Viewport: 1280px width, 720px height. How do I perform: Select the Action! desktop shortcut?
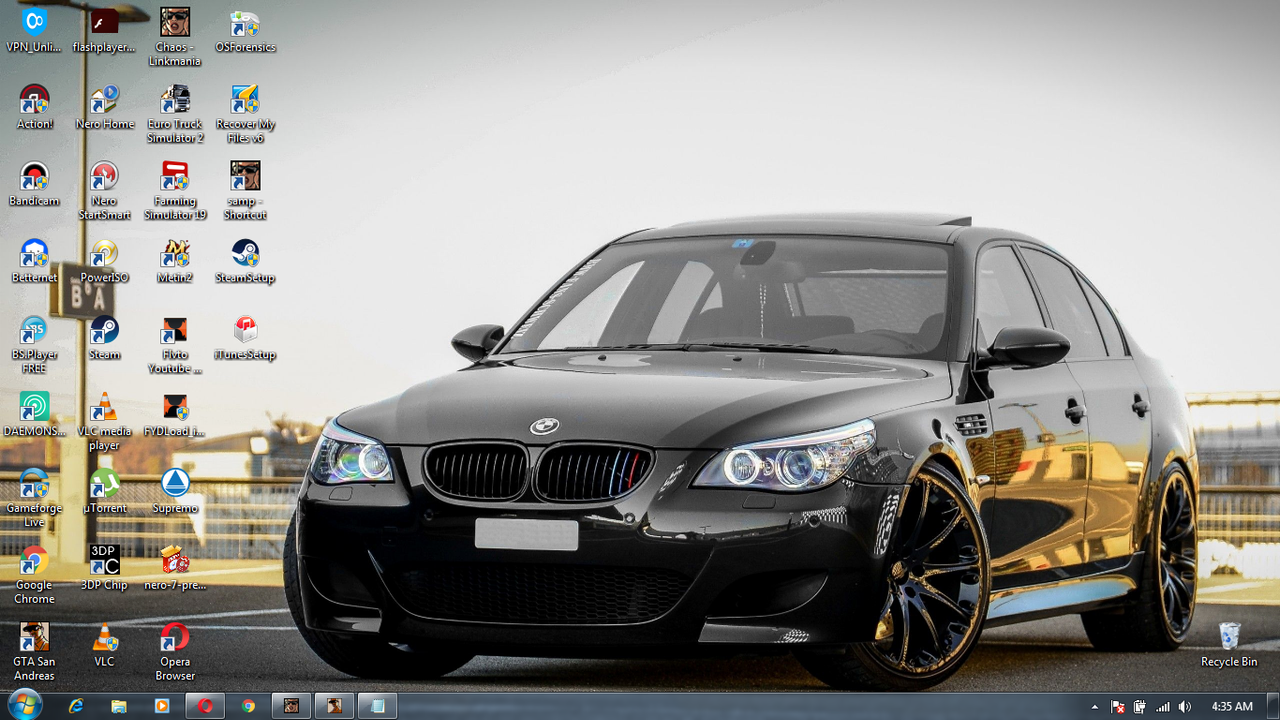(x=35, y=107)
